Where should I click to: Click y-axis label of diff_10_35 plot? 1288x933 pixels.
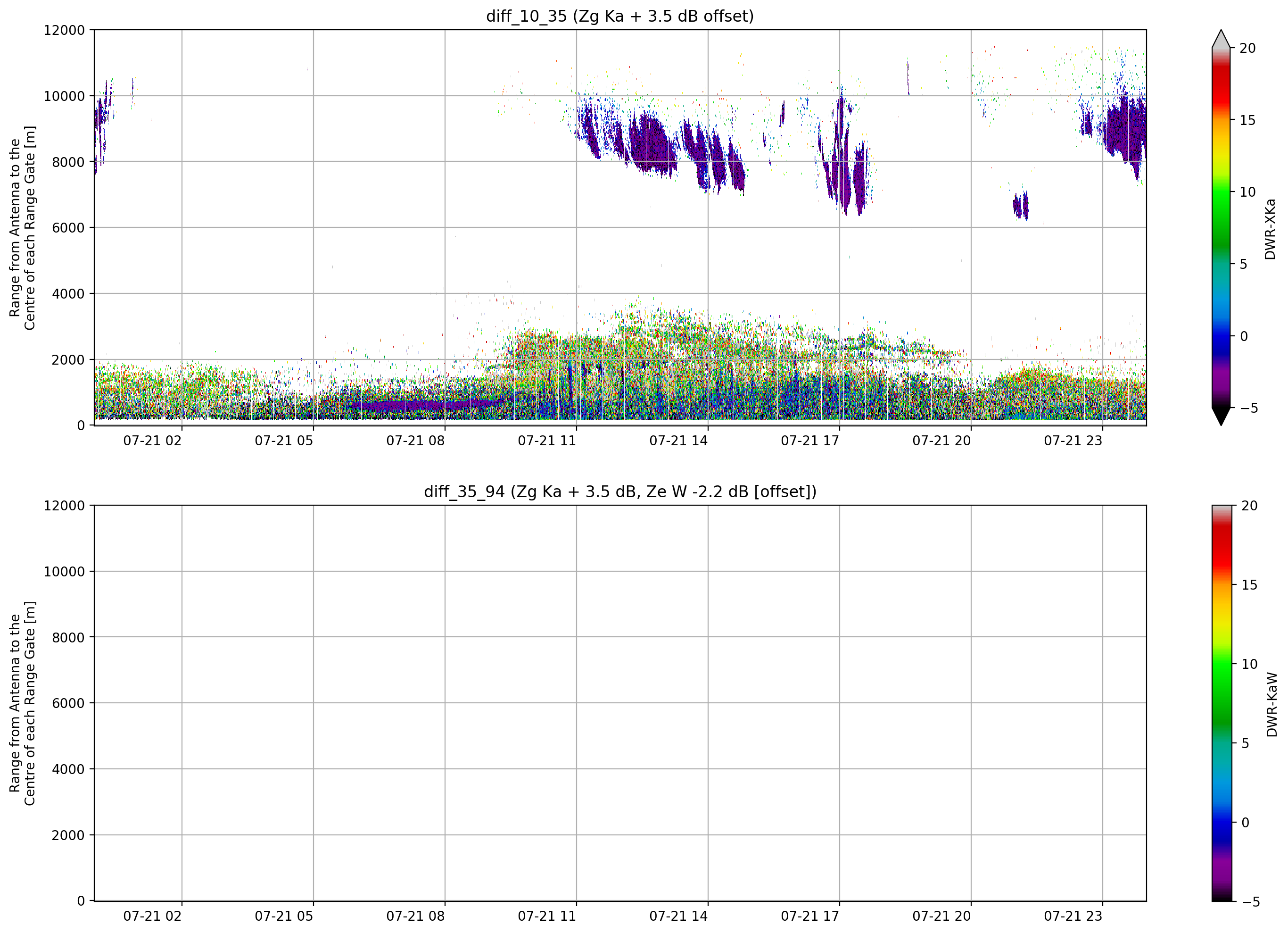tap(22, 228)
